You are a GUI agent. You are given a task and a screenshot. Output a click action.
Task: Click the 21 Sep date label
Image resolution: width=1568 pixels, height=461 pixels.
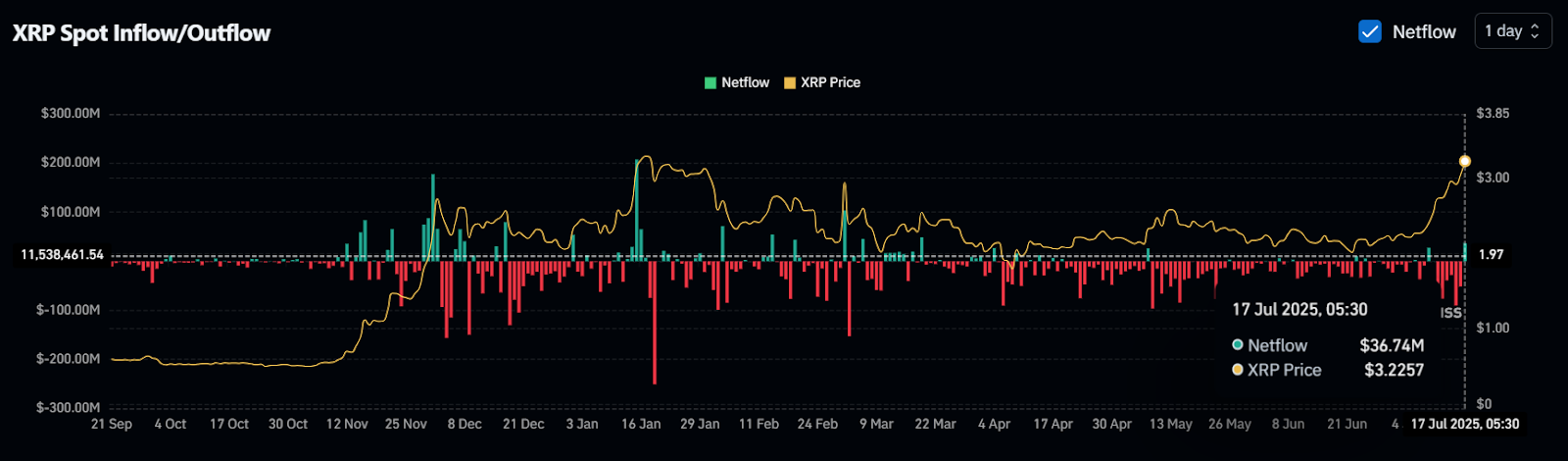(112, 425)
